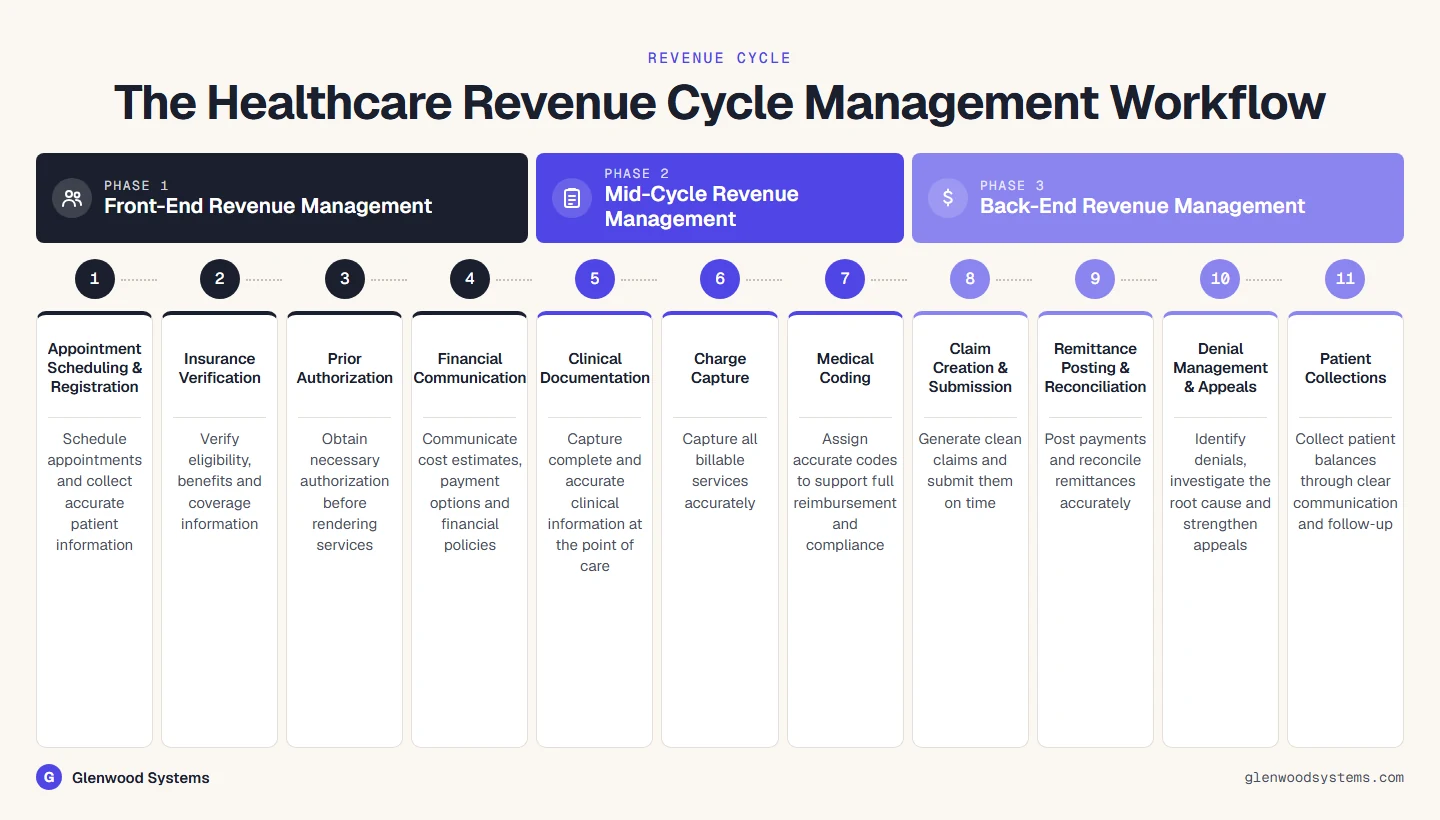
Task: Click the clipboard icon in Phase 2 header
Action: 572,198
